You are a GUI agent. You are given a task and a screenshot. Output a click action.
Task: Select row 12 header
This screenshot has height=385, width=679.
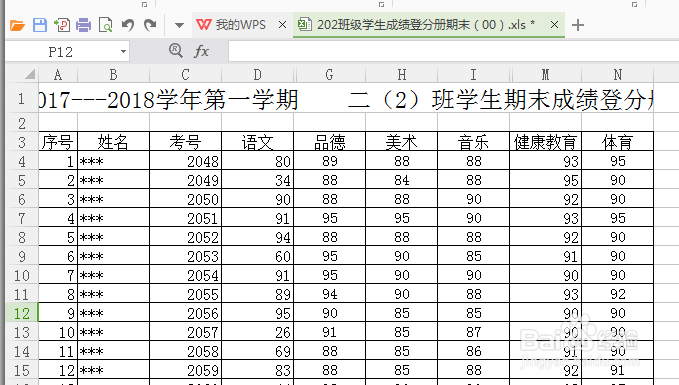point(22,313)
